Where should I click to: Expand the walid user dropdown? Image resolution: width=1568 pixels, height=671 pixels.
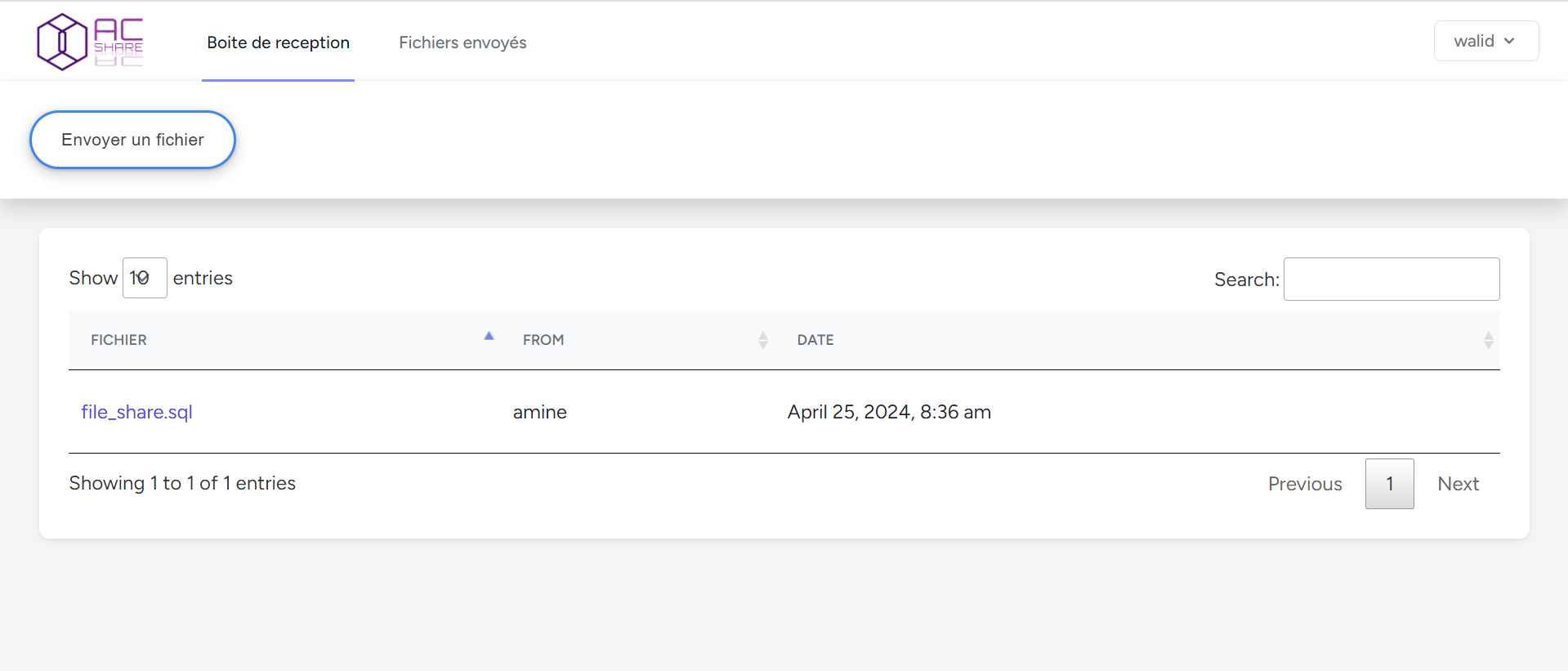coord(1485,41)
